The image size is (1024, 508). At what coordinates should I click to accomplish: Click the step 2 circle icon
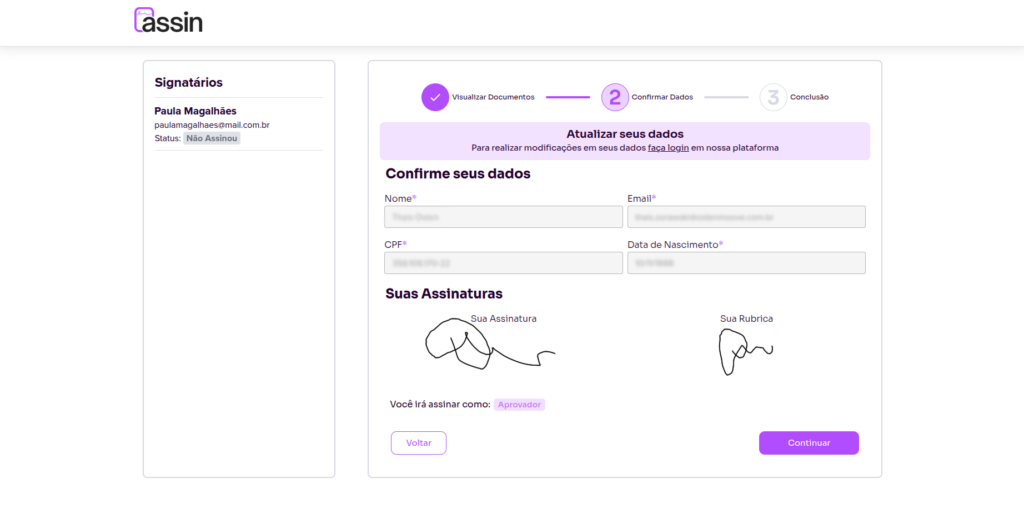[x=614, y=97]
